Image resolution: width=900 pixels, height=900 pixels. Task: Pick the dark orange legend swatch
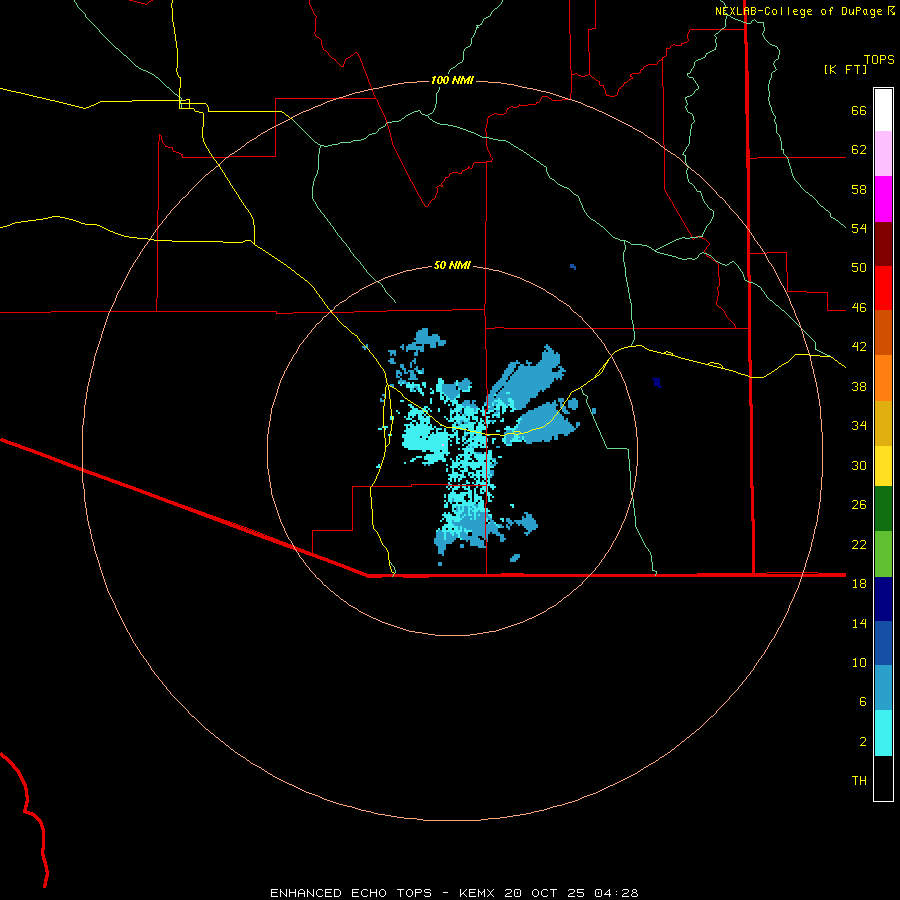pos(883,333)
